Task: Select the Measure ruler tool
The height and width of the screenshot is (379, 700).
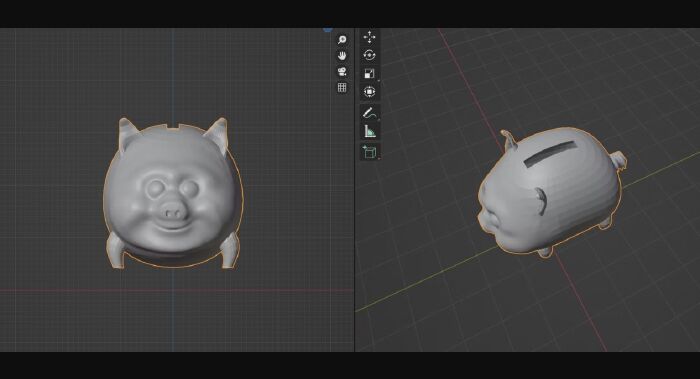Action: click(x=370, y=132)
